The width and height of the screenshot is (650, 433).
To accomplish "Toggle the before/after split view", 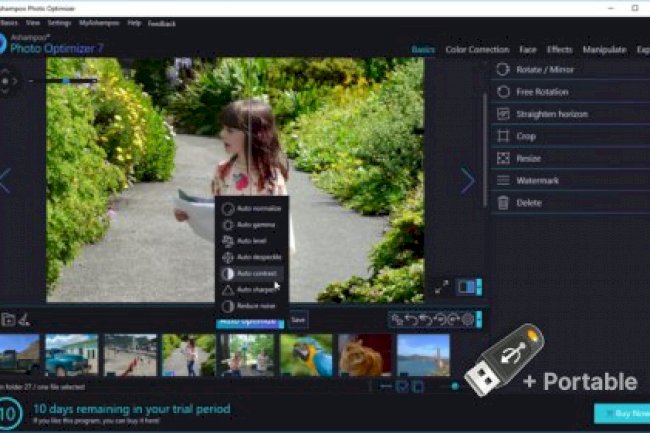I will click(x=467, y=287).
